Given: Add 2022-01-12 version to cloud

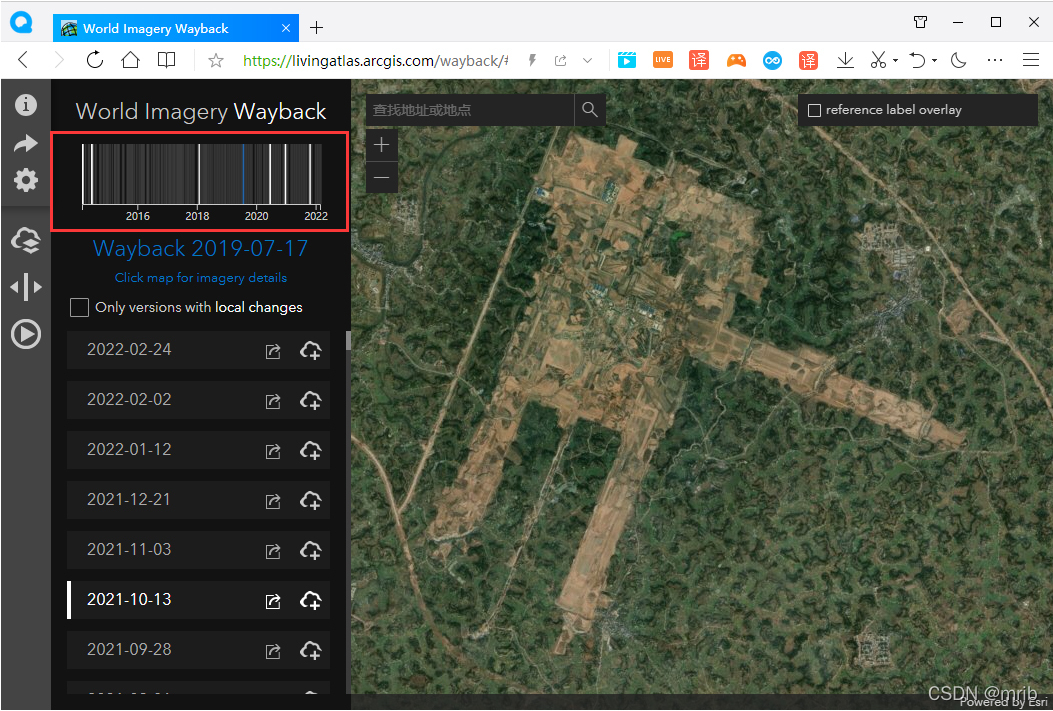Looking at the screenshot, I should click(x=310, y=450).
